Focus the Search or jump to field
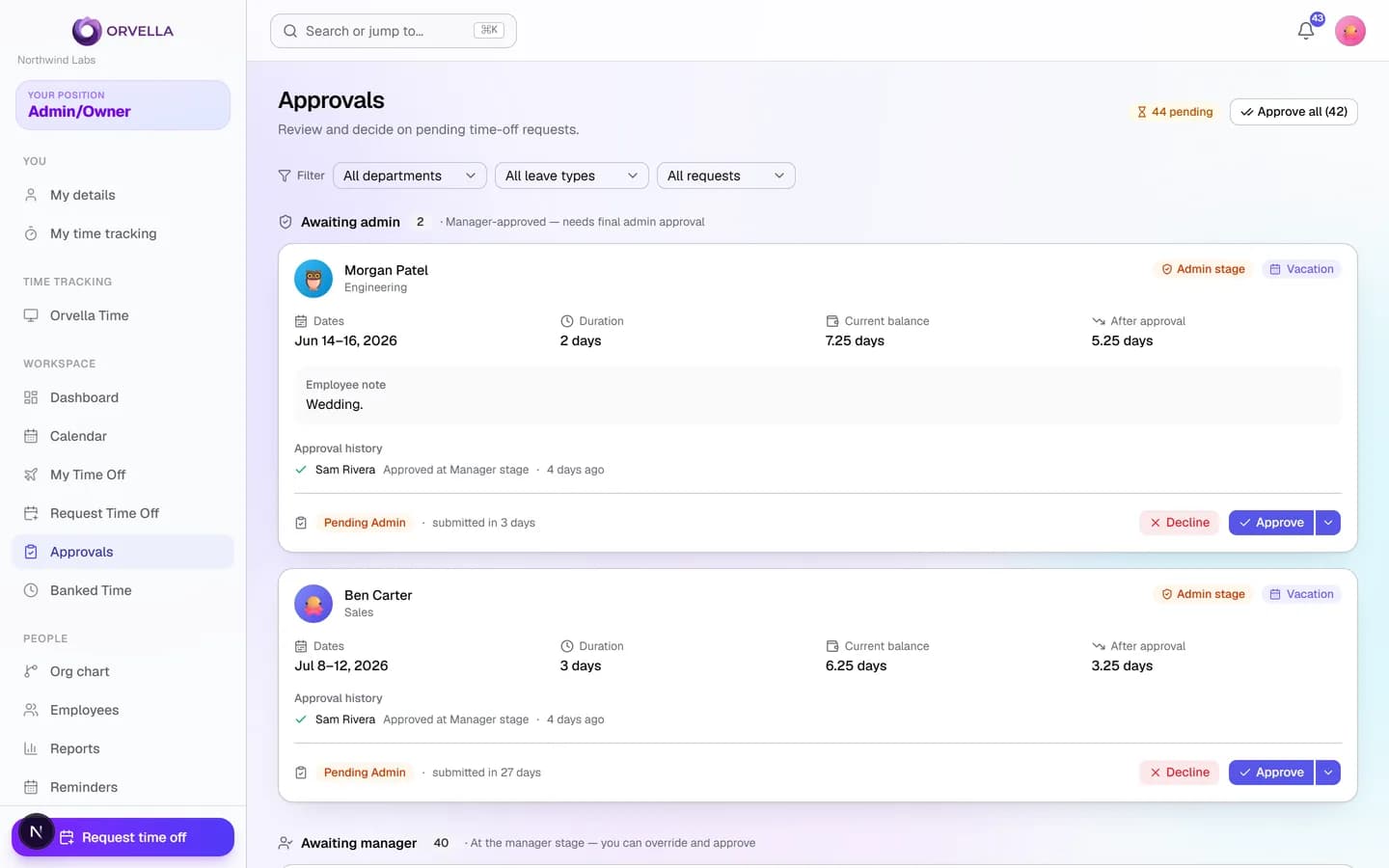 click(x=394, y=31)
